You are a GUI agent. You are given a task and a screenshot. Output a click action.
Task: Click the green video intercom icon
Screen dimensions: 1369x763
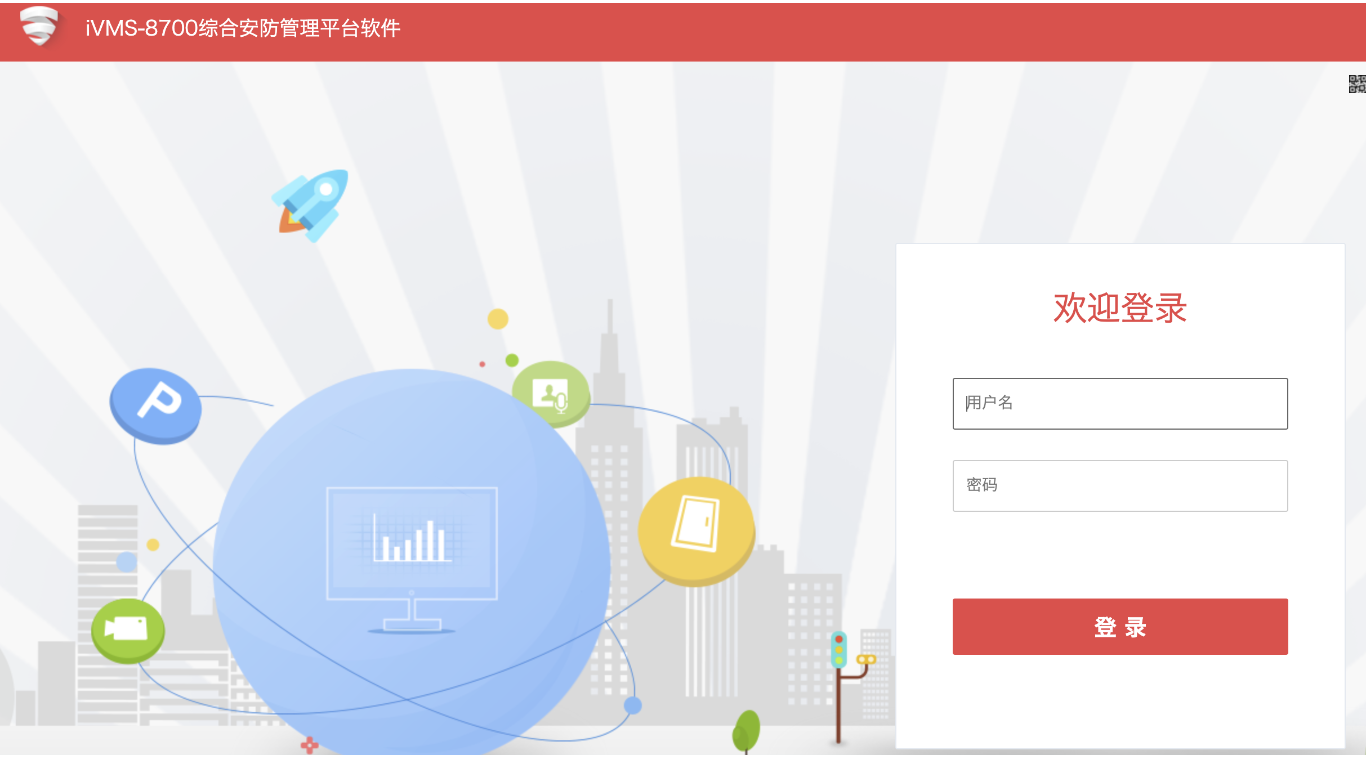tap(551, 393)
